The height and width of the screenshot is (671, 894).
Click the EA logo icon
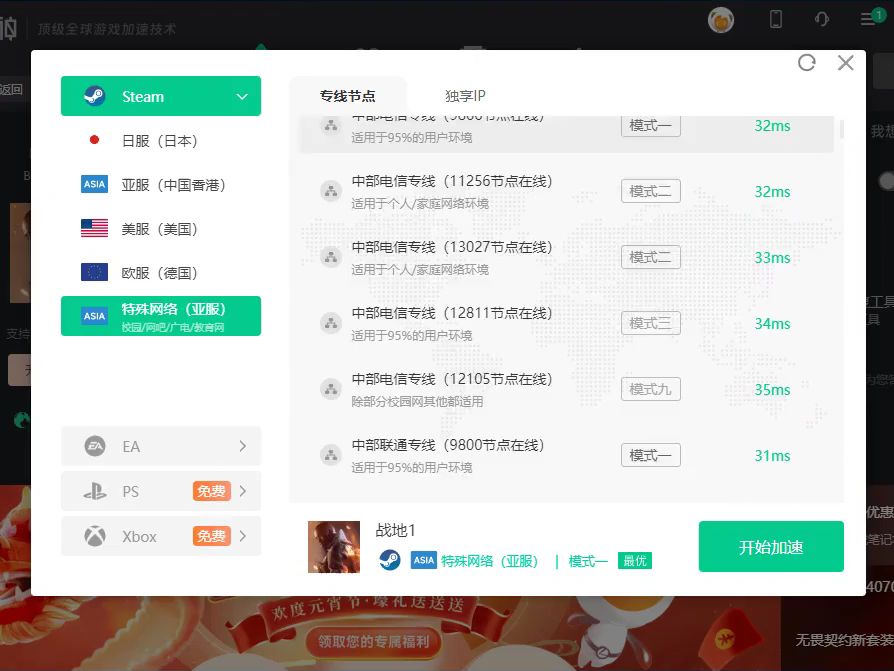coord(95,446)
